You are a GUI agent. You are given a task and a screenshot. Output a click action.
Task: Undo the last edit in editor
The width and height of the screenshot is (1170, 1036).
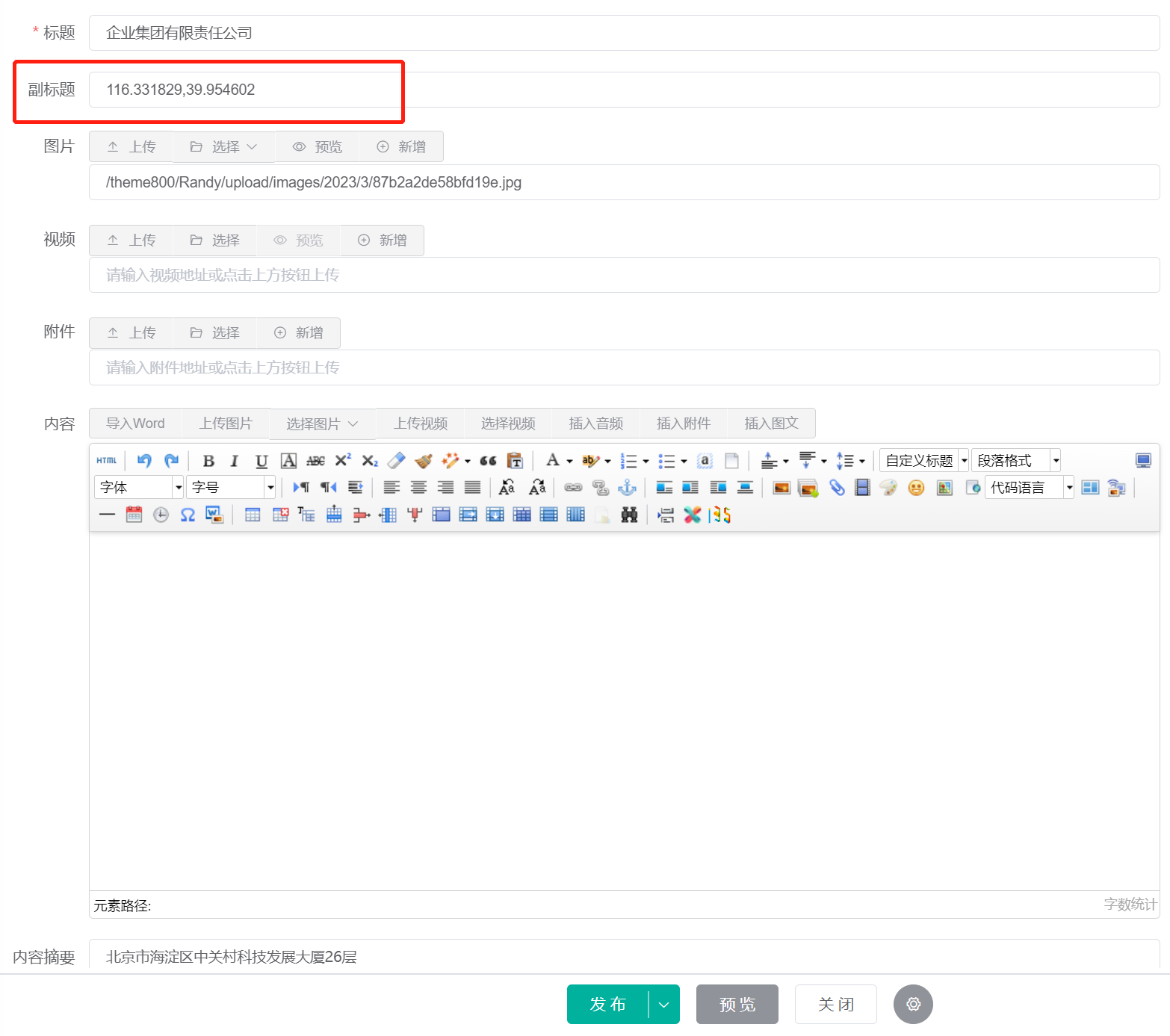(144, 460)
